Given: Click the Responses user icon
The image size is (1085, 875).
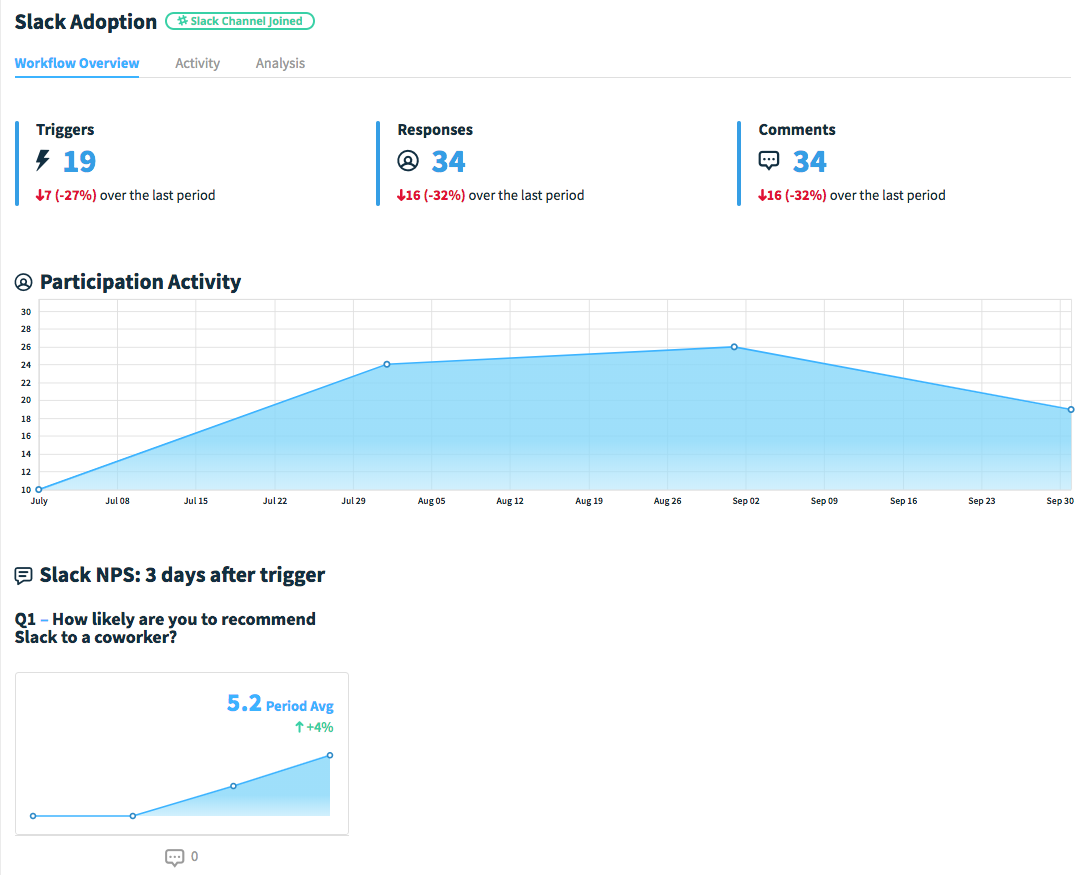Looking at the screenshot, I should point(408,160).
